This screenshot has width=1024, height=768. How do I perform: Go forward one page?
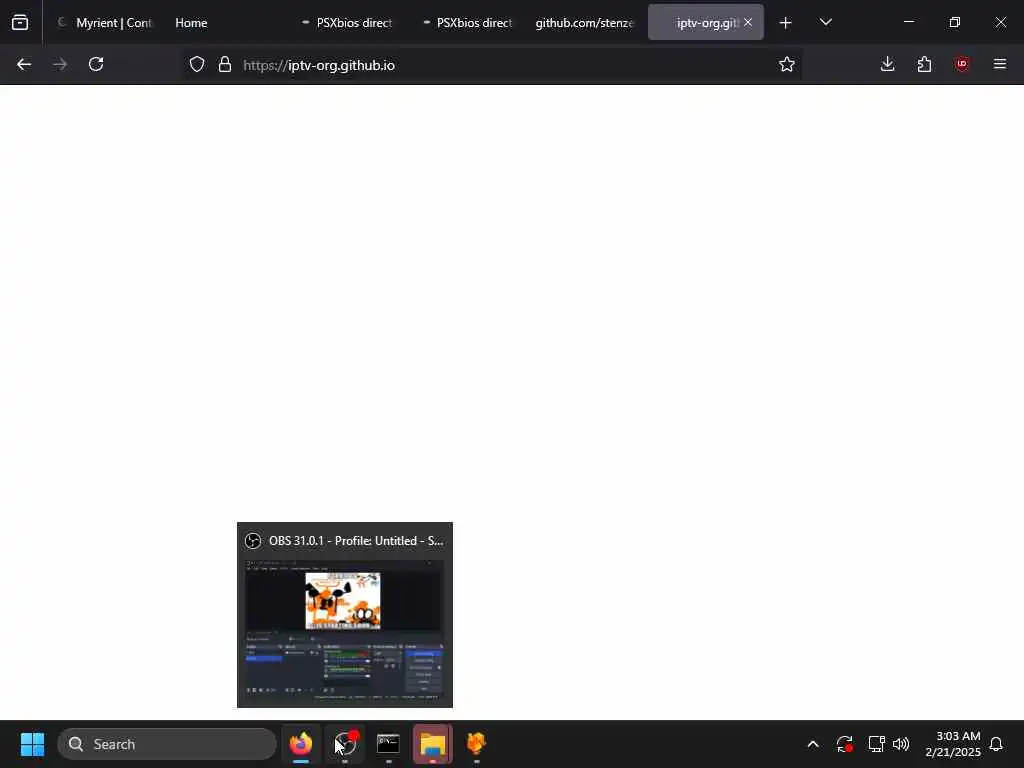(x=60, y=64)
